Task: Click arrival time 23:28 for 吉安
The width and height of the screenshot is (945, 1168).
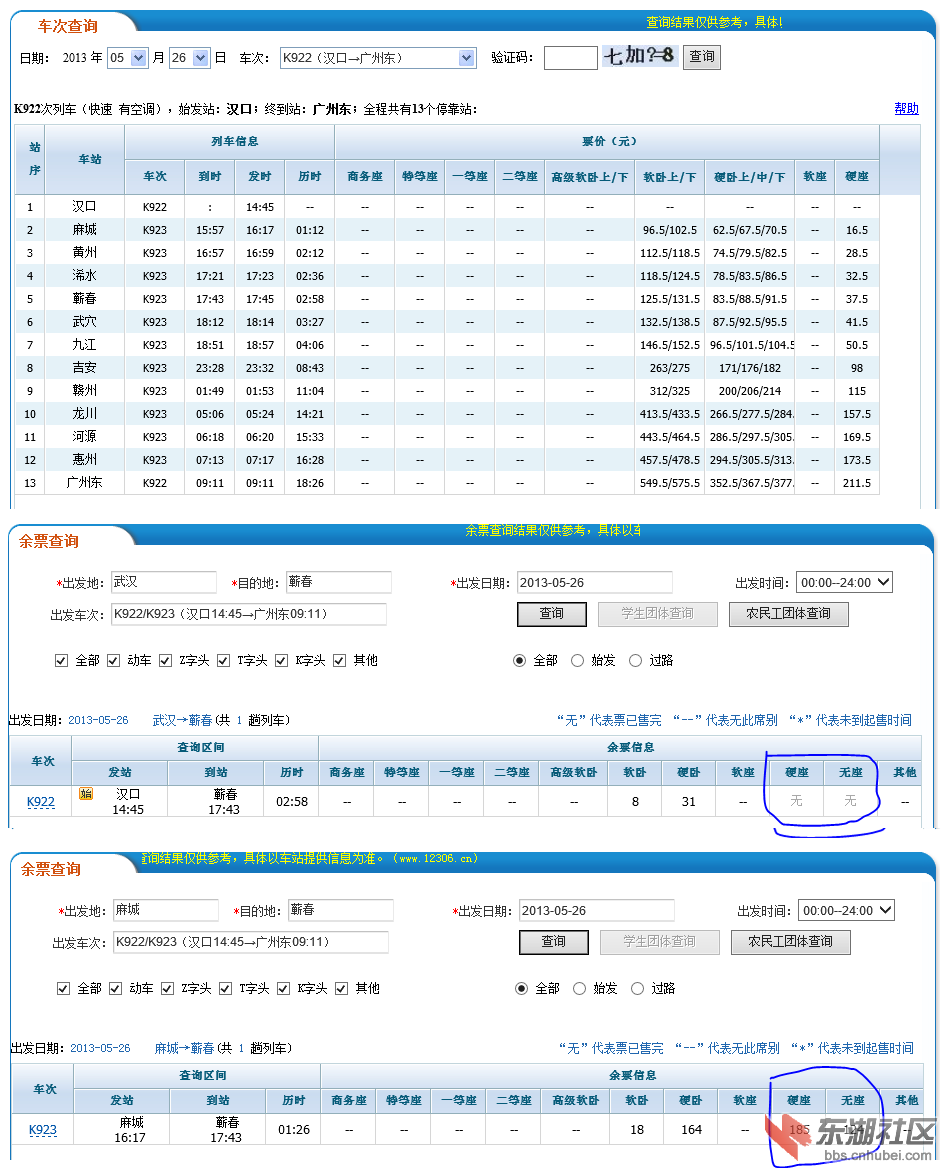Action: click(x=210, y=368)
